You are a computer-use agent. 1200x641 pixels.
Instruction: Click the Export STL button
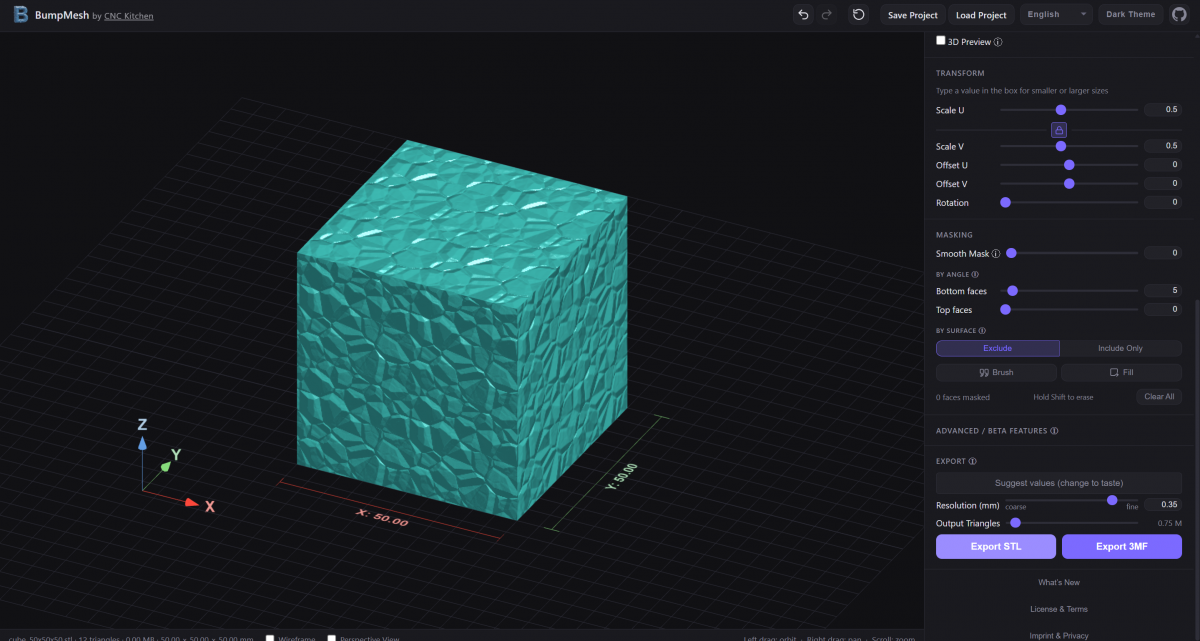point(996,546)
